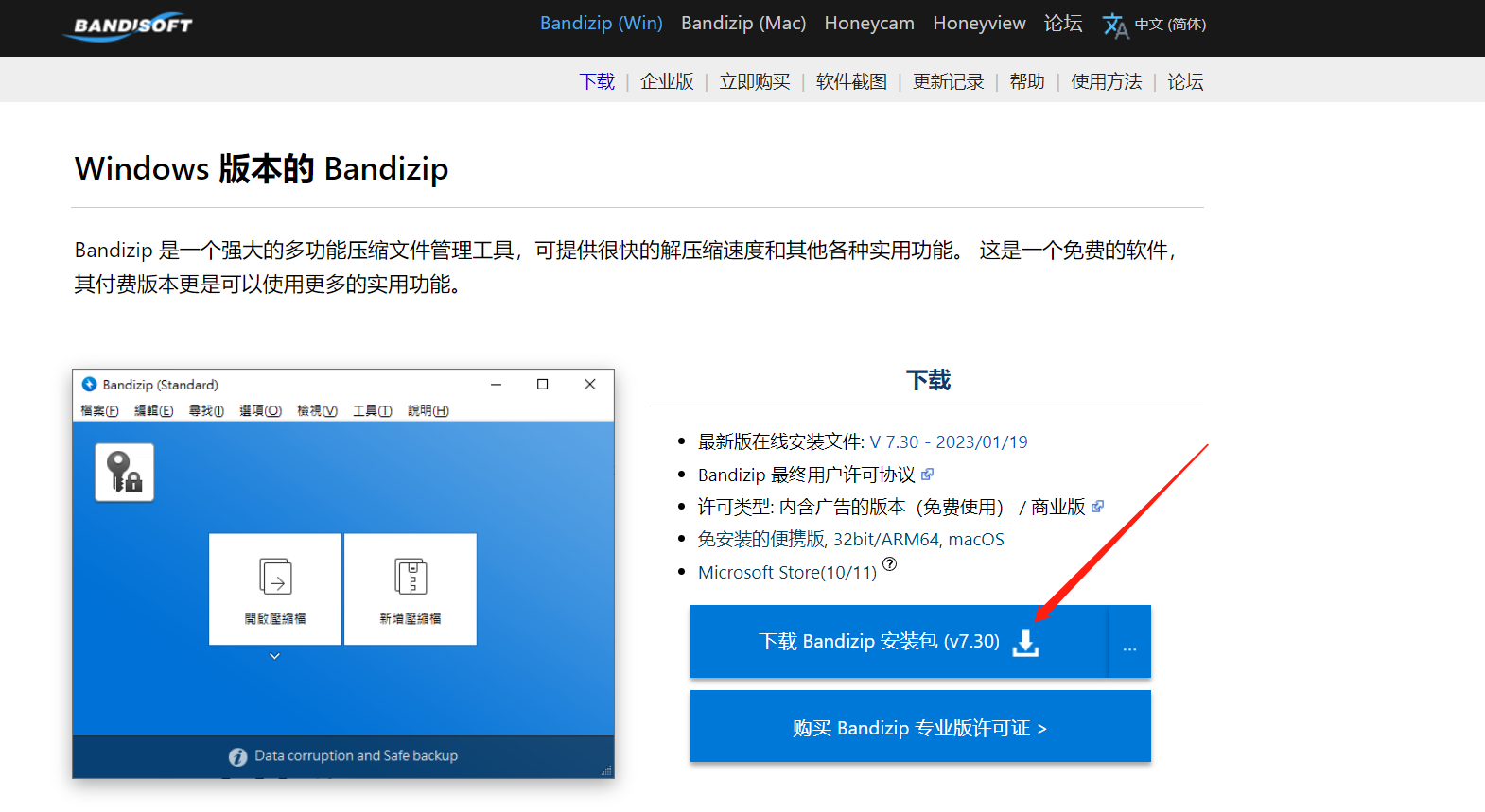Open the 選項(O) menu in Bandizip window
Screen dimensions: 1485x812
(x=260, y=410)
